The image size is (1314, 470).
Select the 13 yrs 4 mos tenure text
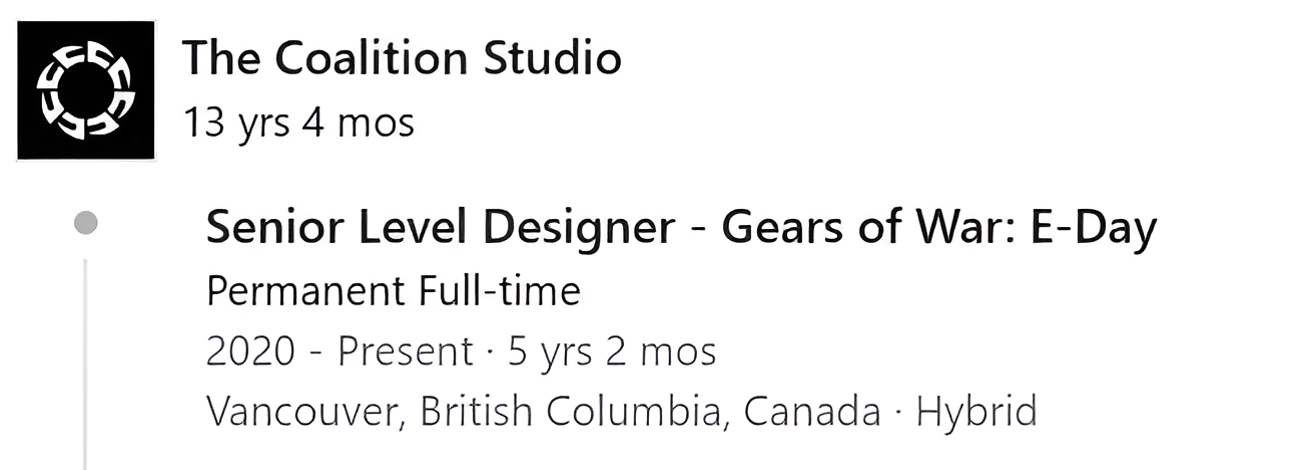click(x=299, y=124)
